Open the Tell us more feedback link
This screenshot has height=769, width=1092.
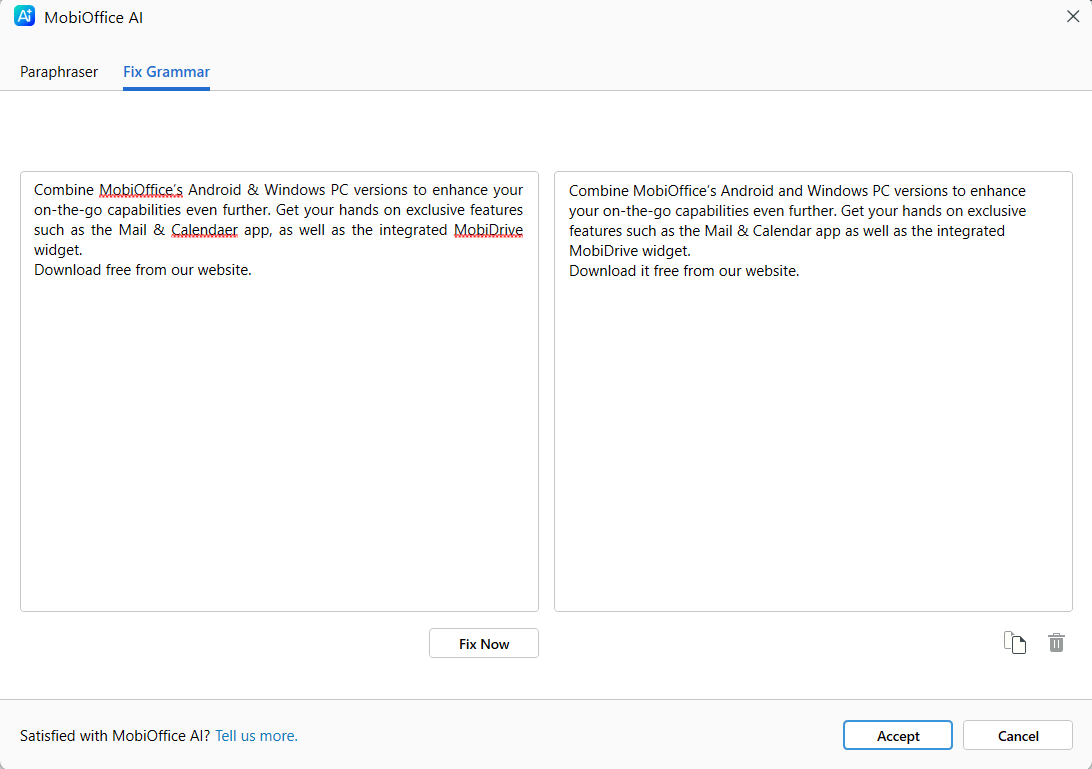point(256,736)
